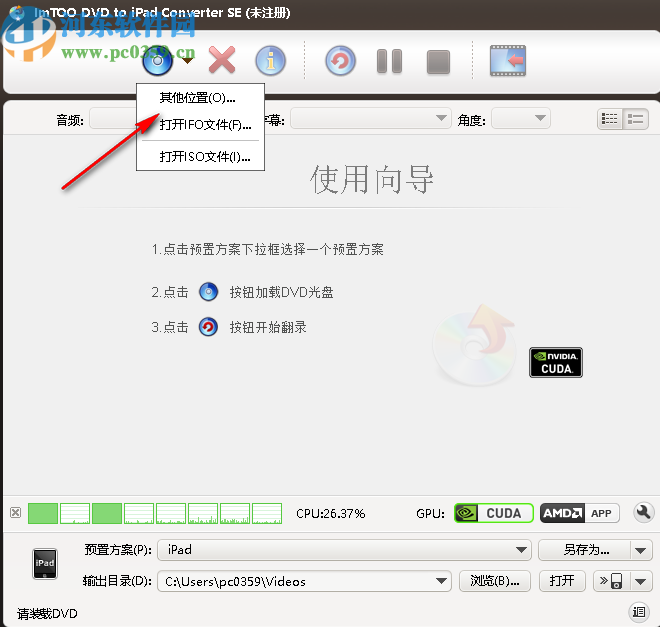
Task: Choose 其他位置(O)... menu entry
Action: [200, 98]
